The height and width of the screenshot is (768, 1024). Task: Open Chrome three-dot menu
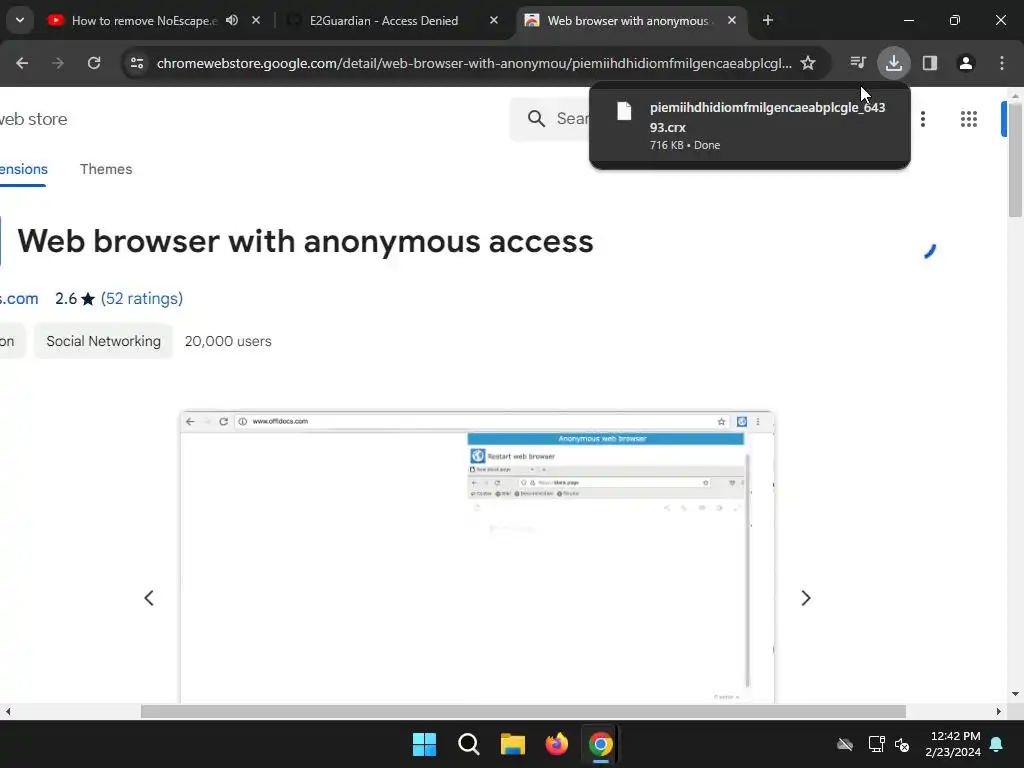pyautogui.click(x=1002, y=63)
